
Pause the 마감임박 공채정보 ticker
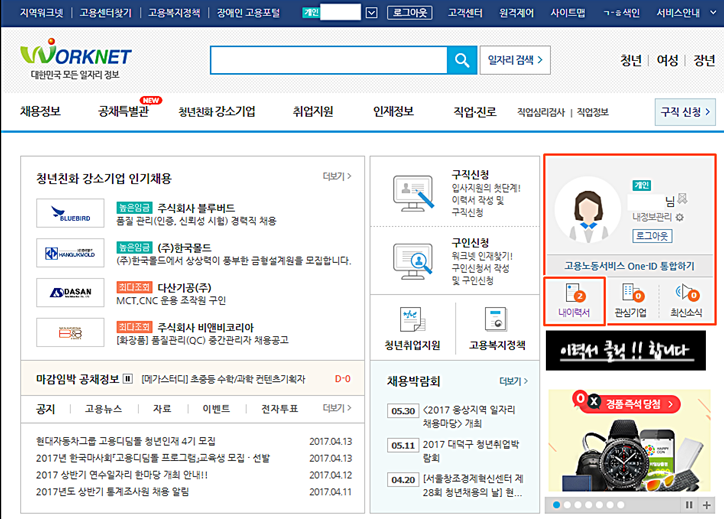[x=128, y=379]
